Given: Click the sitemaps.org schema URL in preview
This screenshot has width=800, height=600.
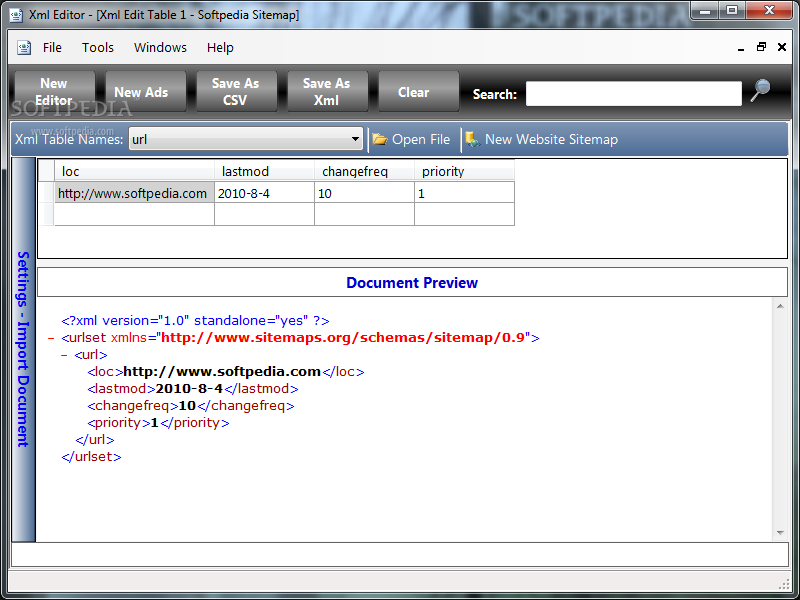Looking at the screenshot, I should [343, 338].
